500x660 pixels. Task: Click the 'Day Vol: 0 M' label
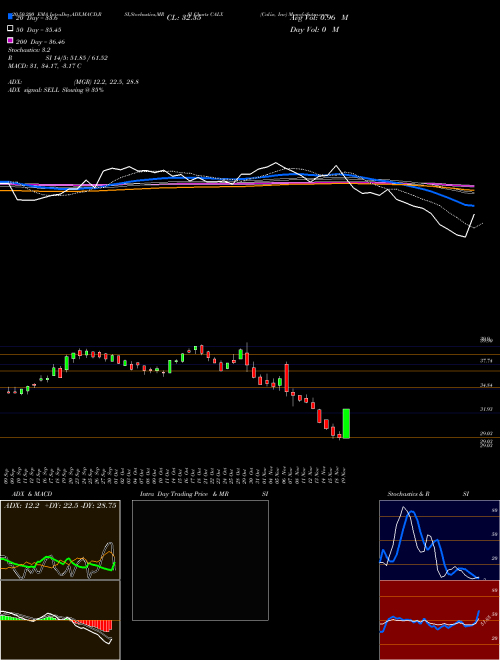314,29
